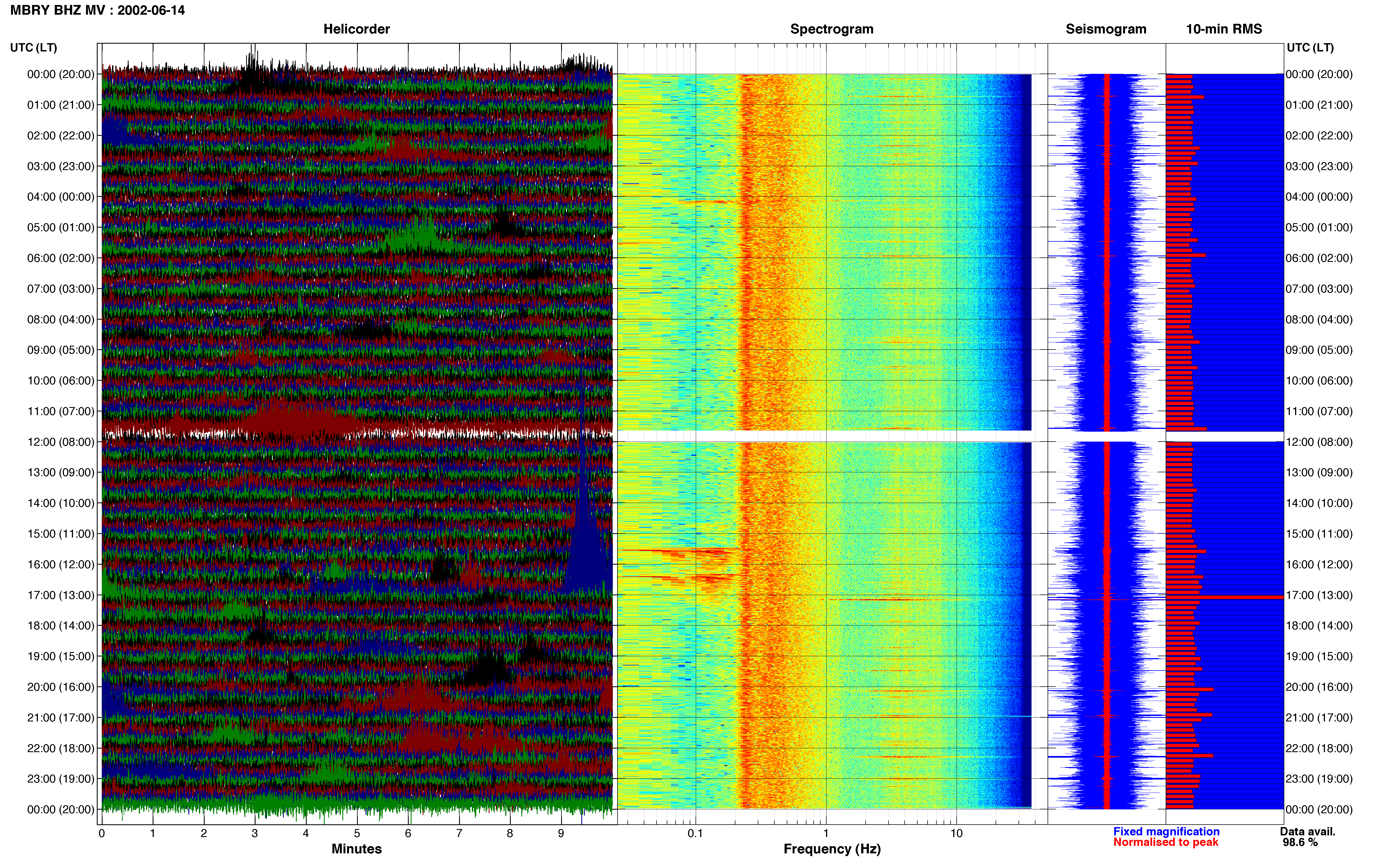Click left time label 15:00 (11:00)

click(61, 534)
